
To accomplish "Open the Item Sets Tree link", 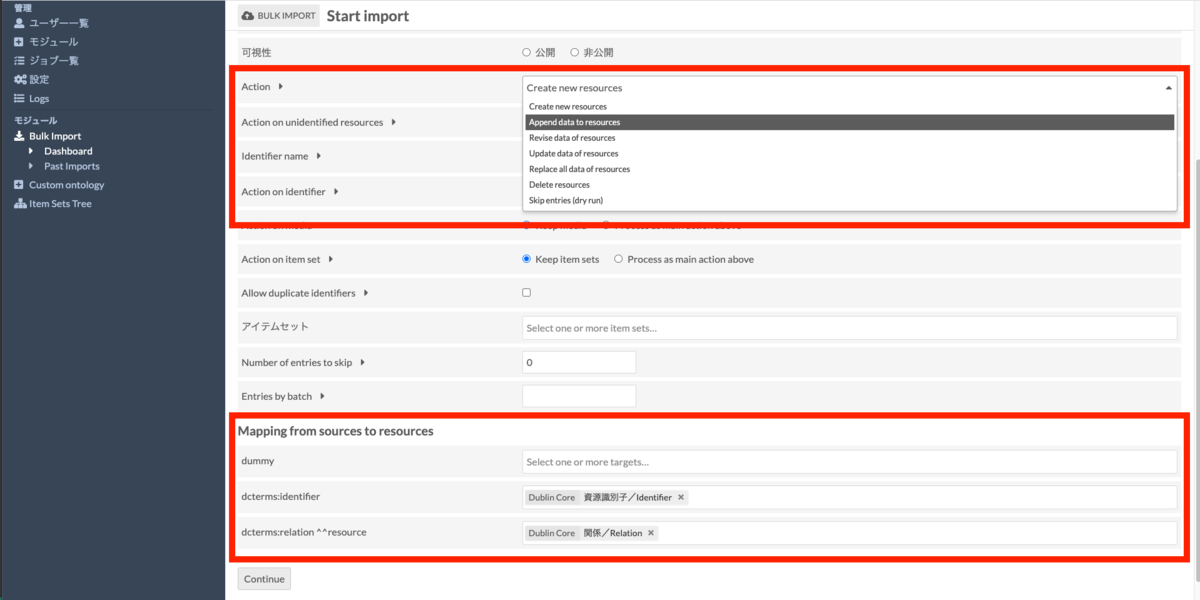I will pos(60,204).
